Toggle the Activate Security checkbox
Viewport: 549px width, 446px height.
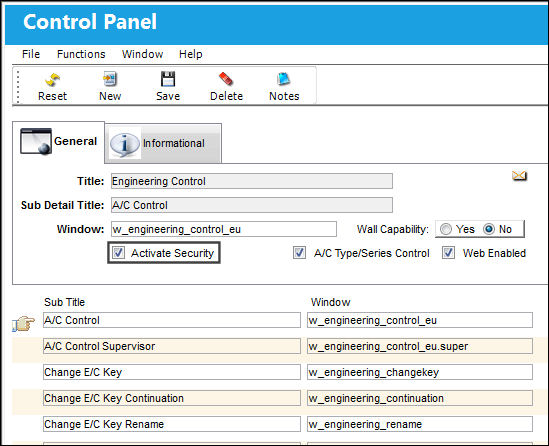pyautogui.click(x=118, y=252)
